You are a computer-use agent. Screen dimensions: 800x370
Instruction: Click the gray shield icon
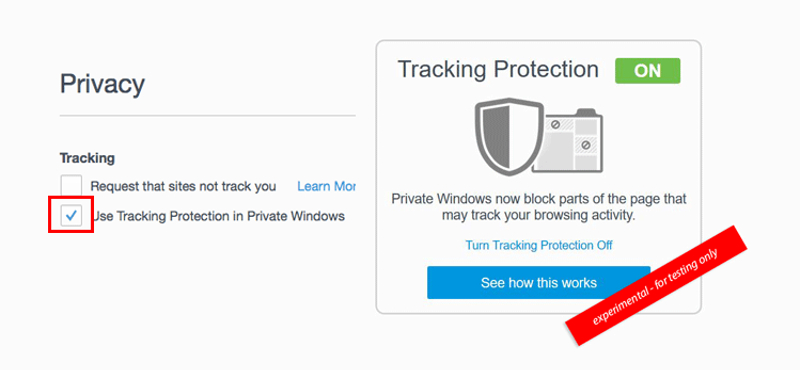tap(509, 136)
